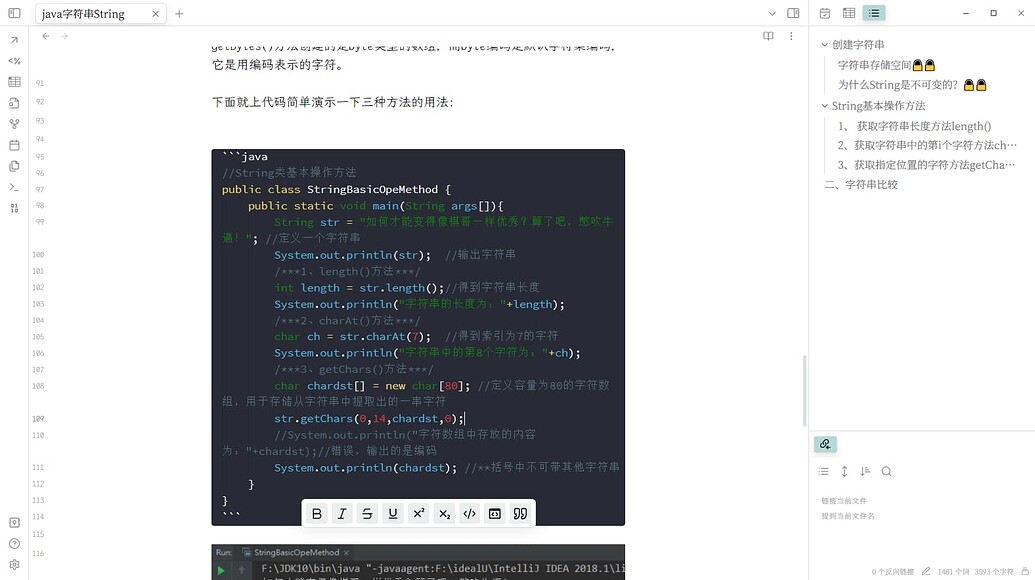Viewport: 1035px width, 580px height.
Task: Open the templater '<%' ribbon icon
Action: pos(14,61)
